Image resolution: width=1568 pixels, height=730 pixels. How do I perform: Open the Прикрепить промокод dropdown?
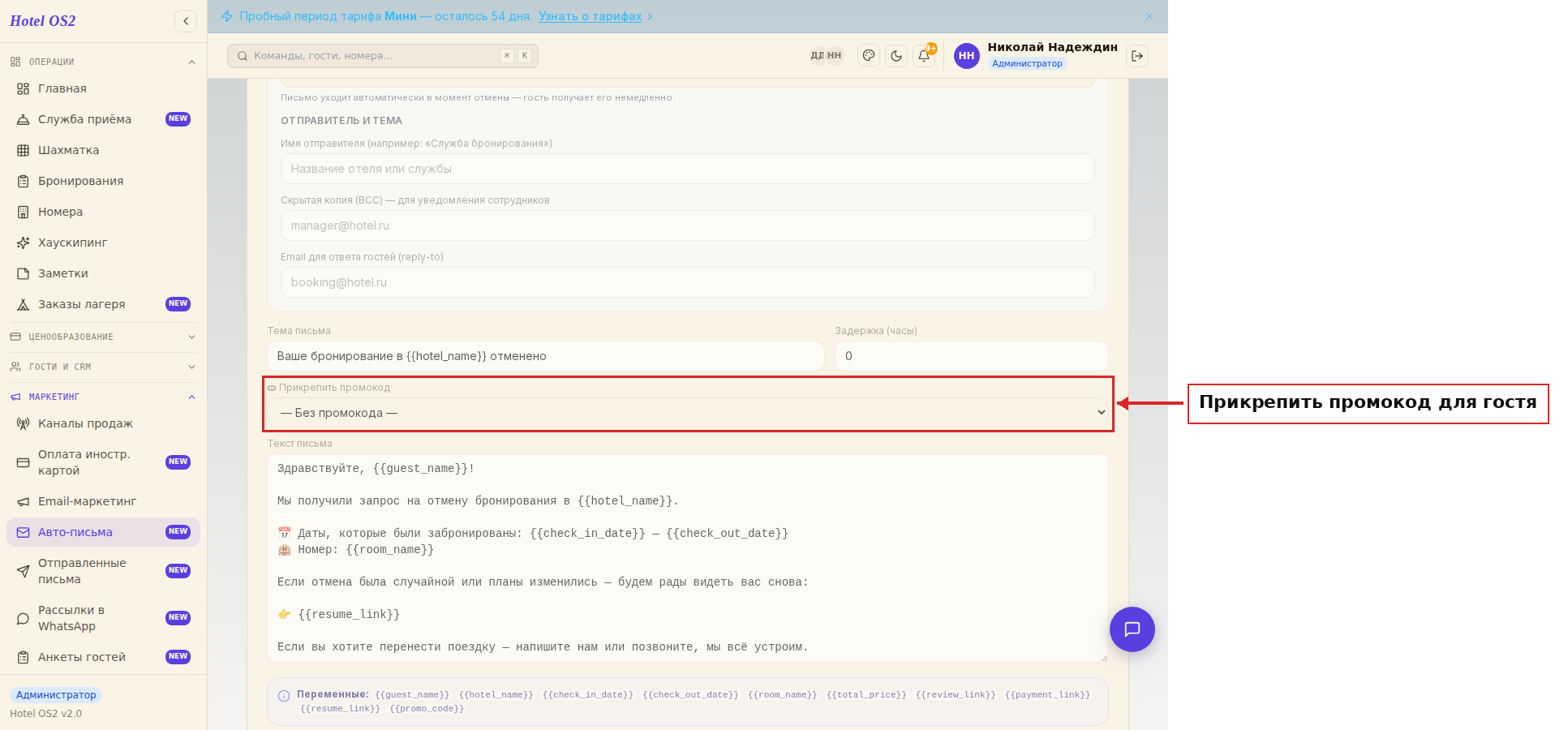click(688, 413)
